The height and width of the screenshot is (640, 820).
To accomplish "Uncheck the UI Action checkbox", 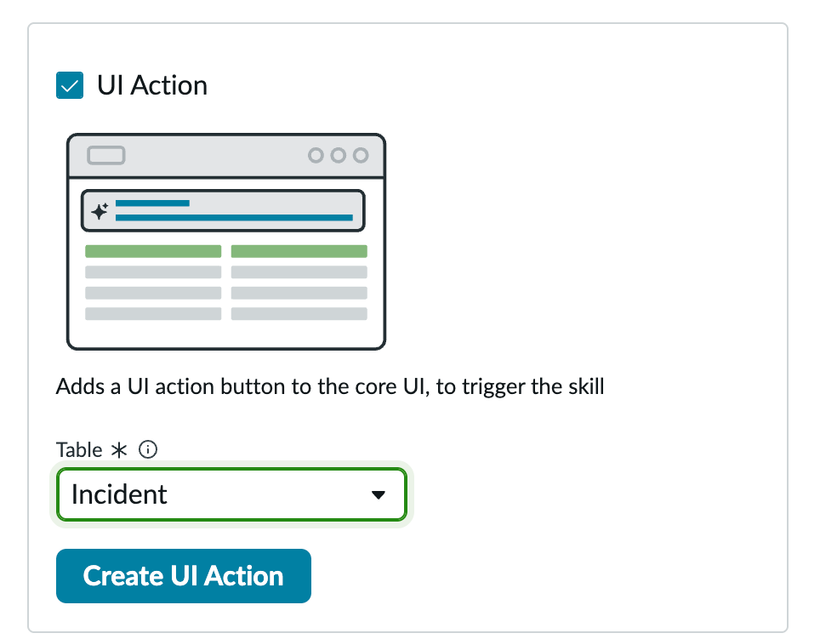I will 70,86.
